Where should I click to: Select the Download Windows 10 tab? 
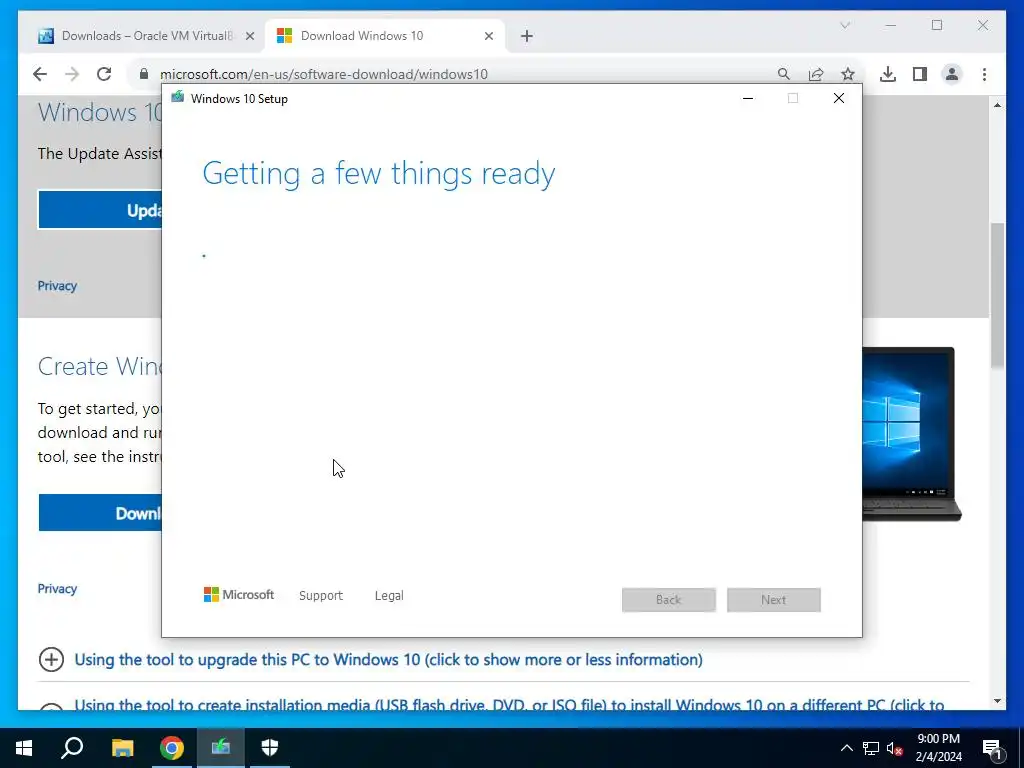(385, 36)
